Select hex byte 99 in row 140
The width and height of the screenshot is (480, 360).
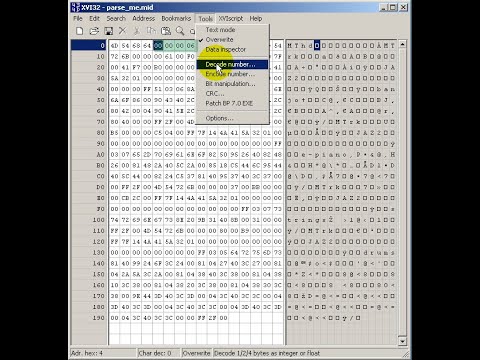136,263
